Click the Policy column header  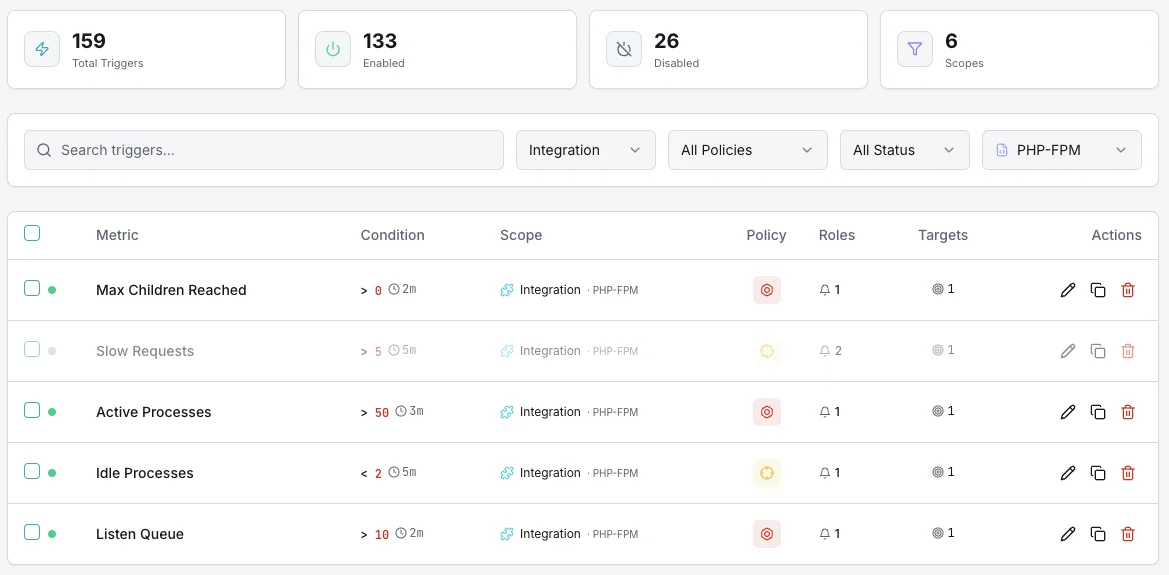coord(766,235)
